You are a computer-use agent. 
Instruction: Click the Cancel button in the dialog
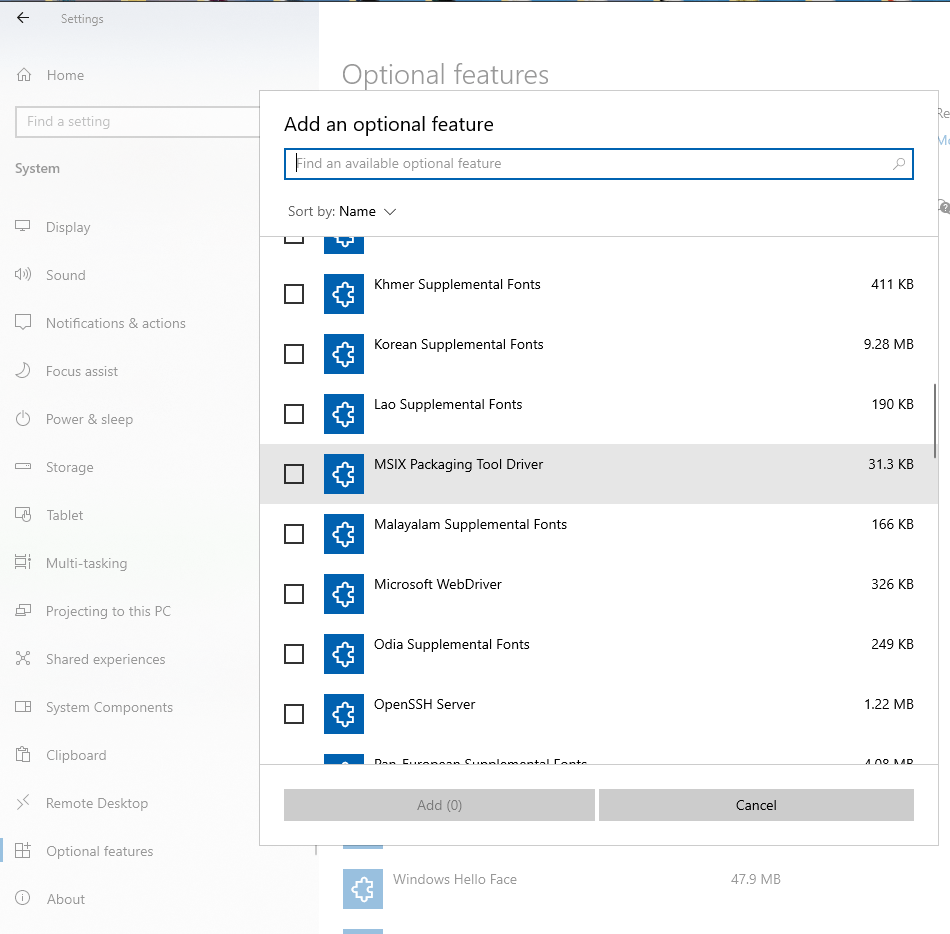click(x=756, y=805)
